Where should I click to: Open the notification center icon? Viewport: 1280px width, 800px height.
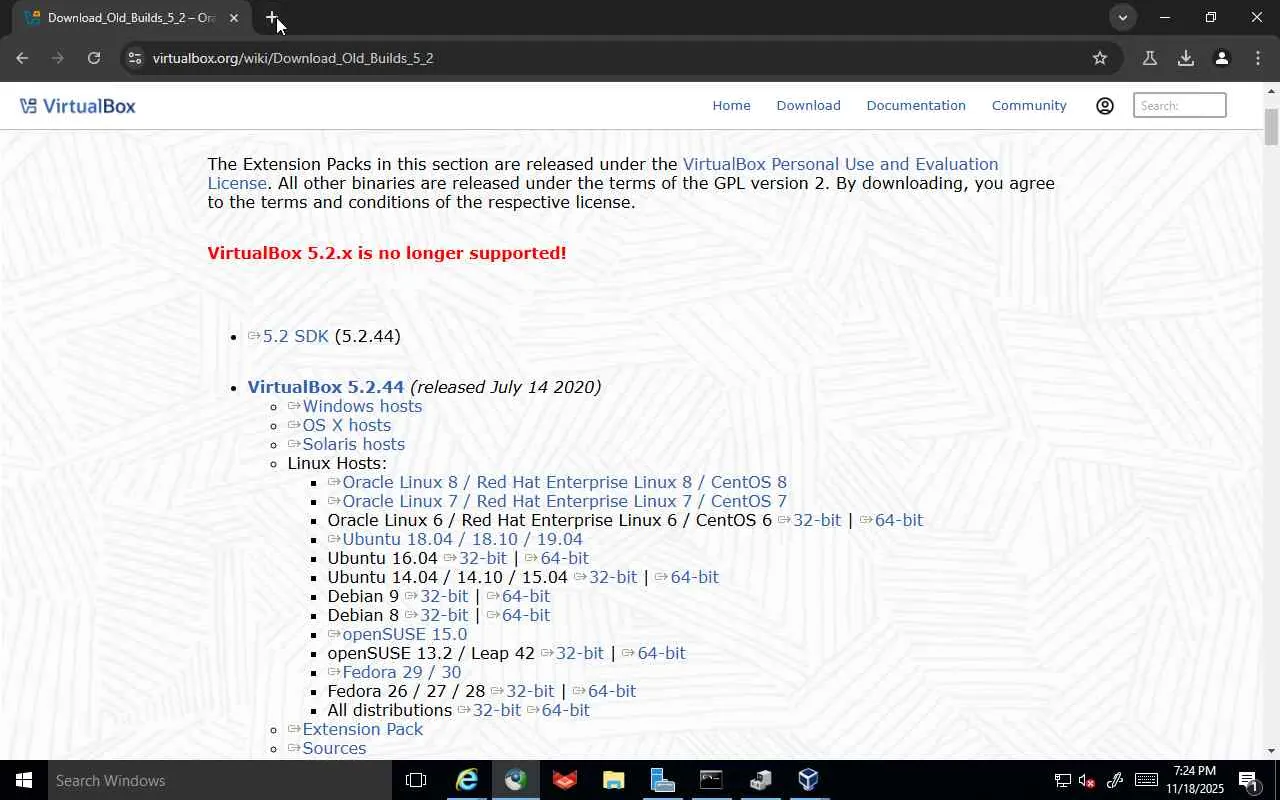pyautogui.click(x=1248, y=780)
